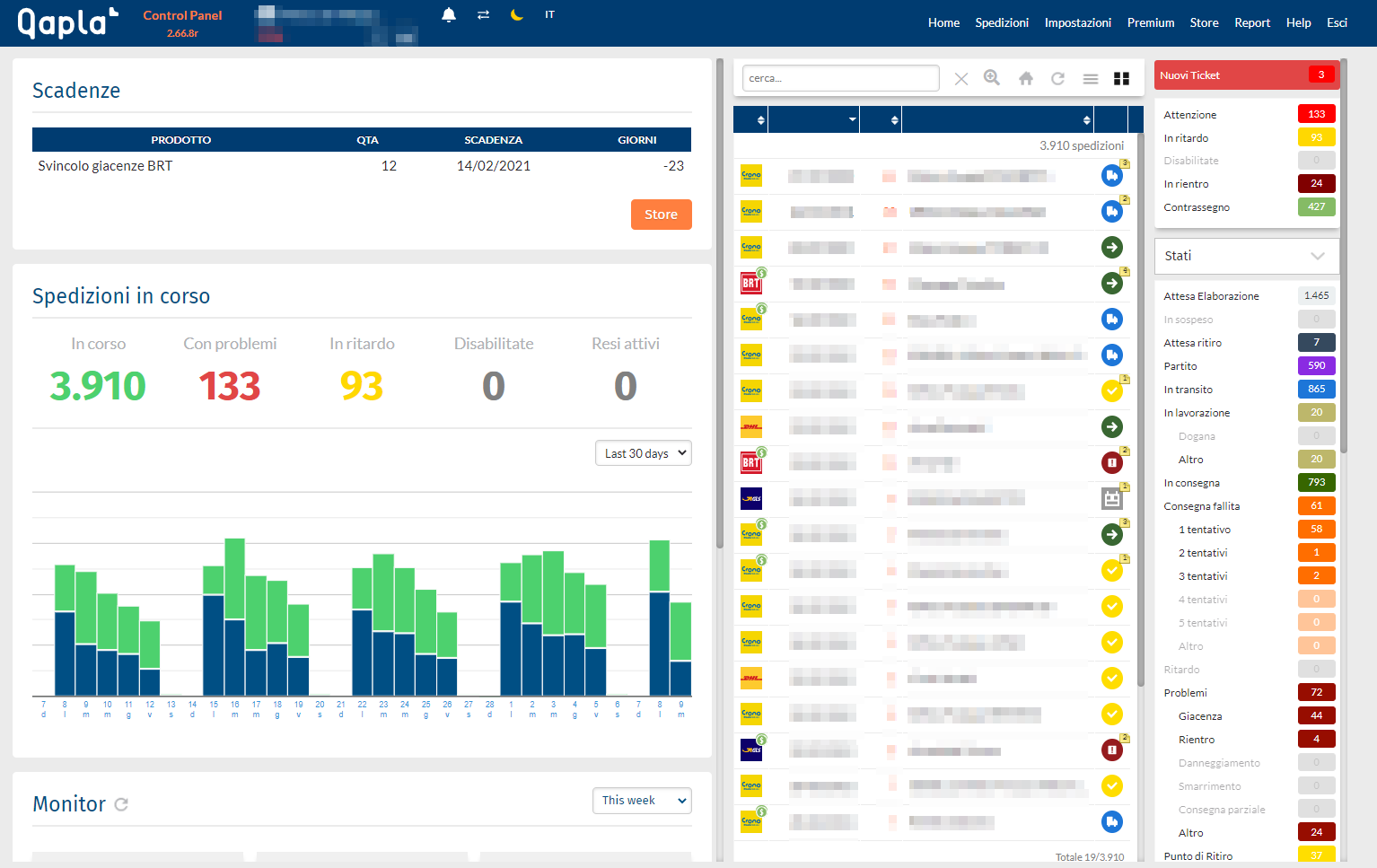This screenshot has width=1377, height=868.
Task: Open the Premium menu
Action: point(1151,22)
